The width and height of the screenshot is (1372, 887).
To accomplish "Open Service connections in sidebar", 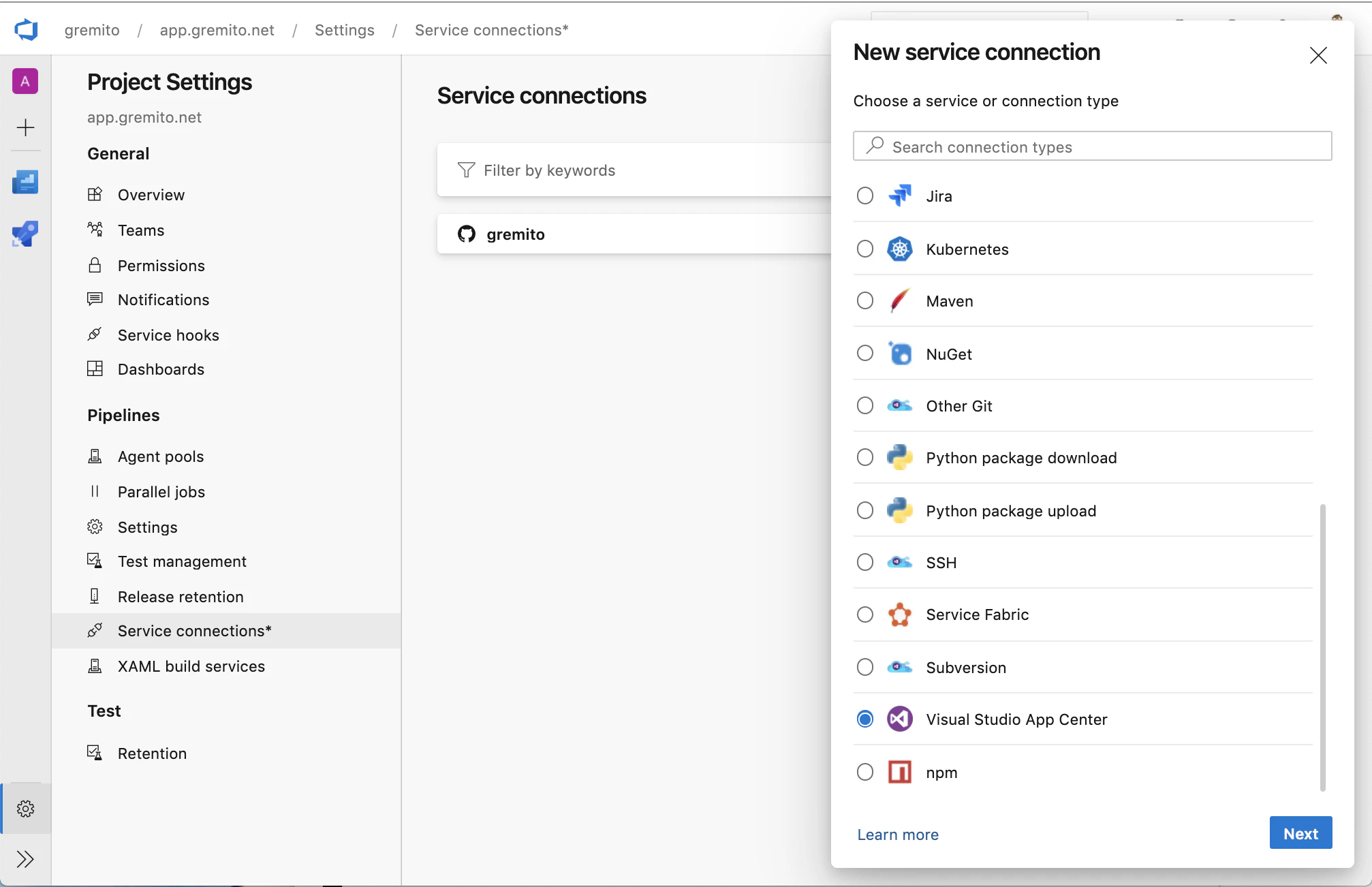I will (x=226, y=631).
